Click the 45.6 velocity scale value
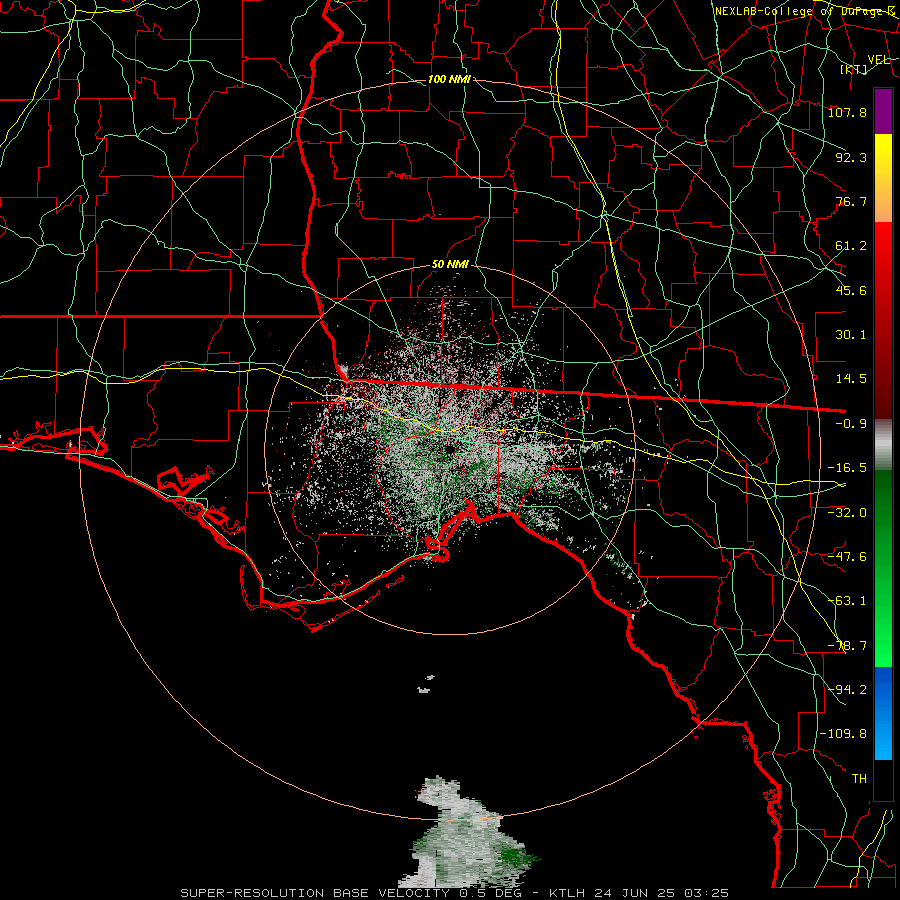 point(851,290)
